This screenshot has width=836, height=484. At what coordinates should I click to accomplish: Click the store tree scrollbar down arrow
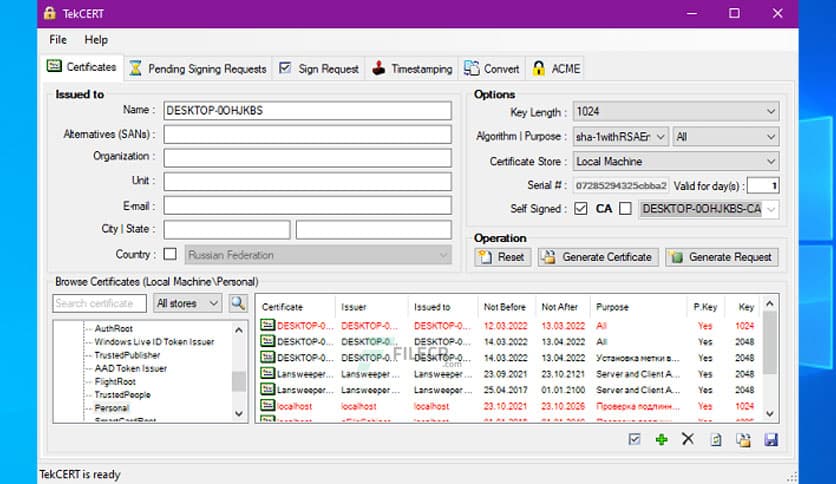[x=239, y=414]
